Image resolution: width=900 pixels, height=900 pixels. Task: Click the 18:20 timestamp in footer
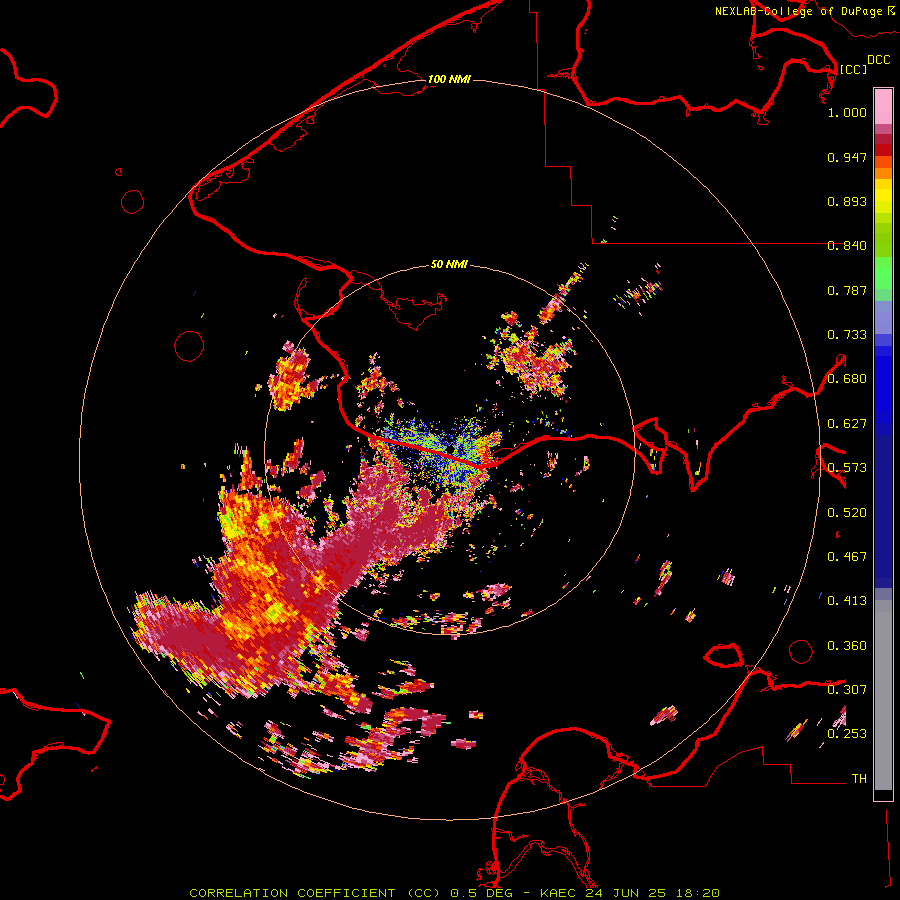click(x=696, y=893)
